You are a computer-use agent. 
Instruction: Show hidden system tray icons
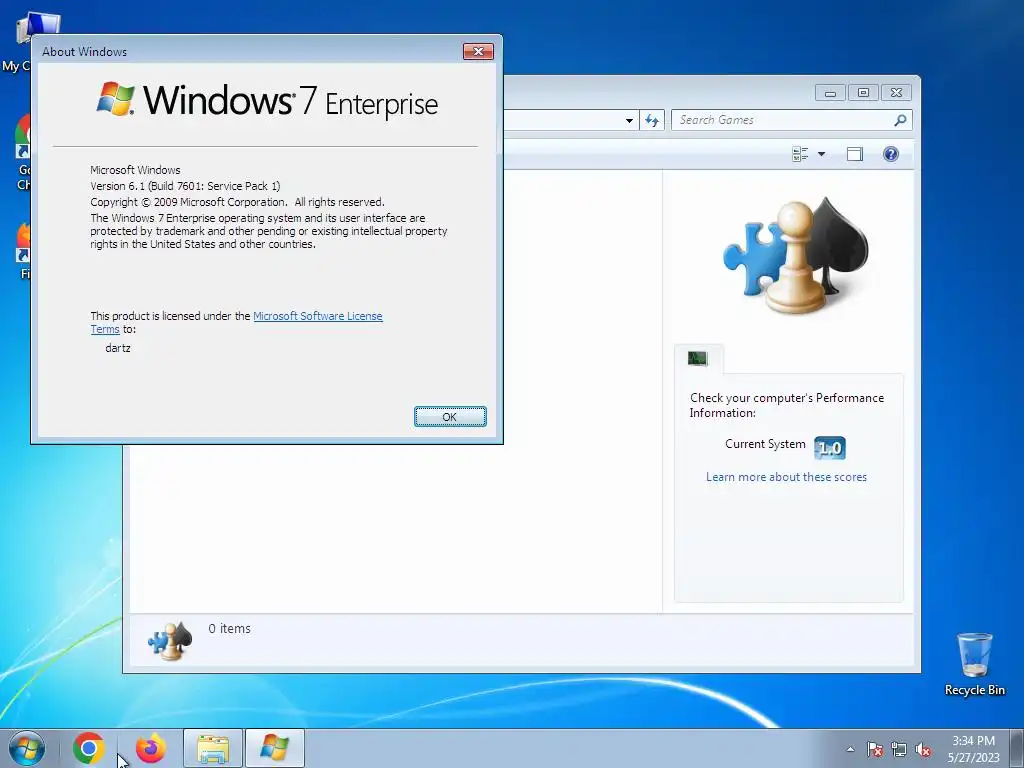[x=850, y=749]
